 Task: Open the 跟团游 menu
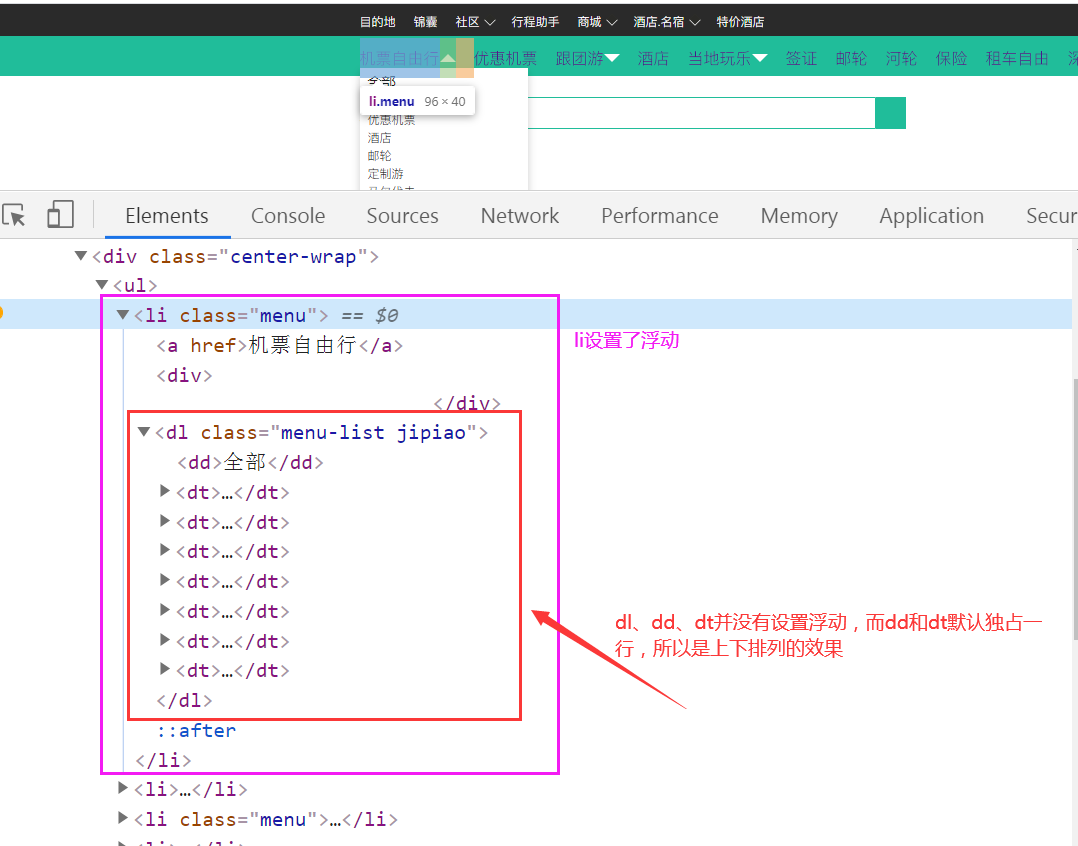tap(587, 58)
